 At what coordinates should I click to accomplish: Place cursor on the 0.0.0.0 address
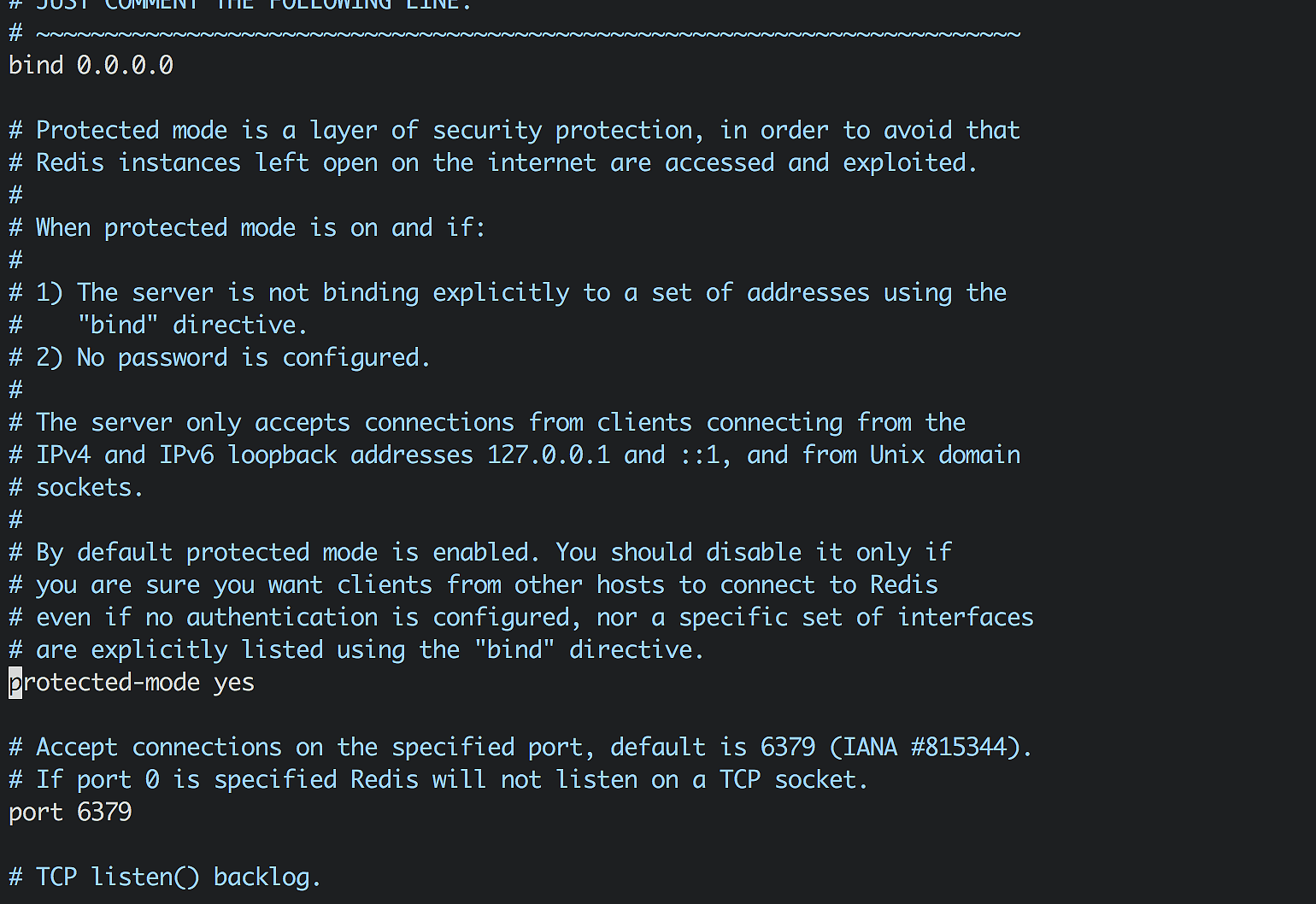point(125,66)
